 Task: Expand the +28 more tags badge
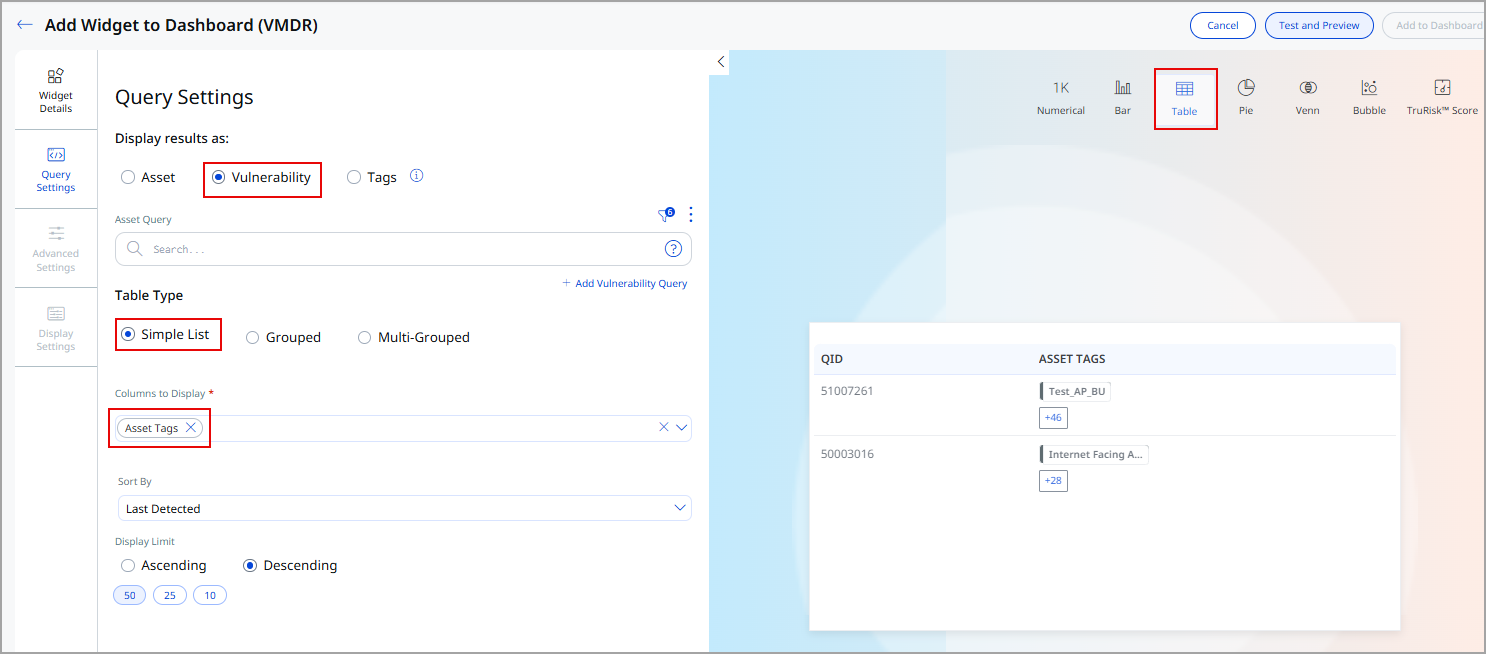[1053, 481]
